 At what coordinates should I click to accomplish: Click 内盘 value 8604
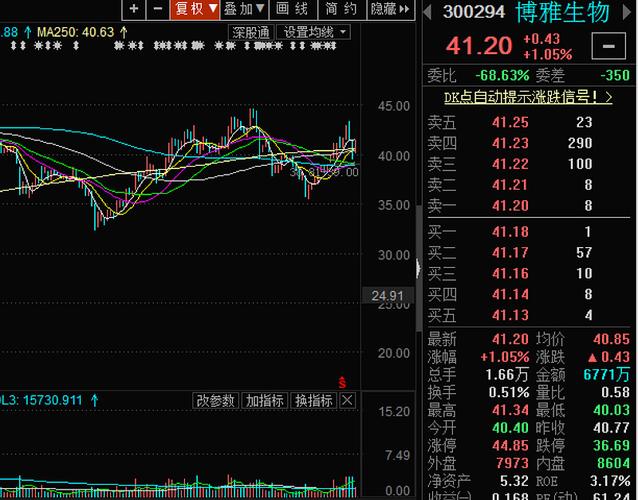(x=614, y=463)
